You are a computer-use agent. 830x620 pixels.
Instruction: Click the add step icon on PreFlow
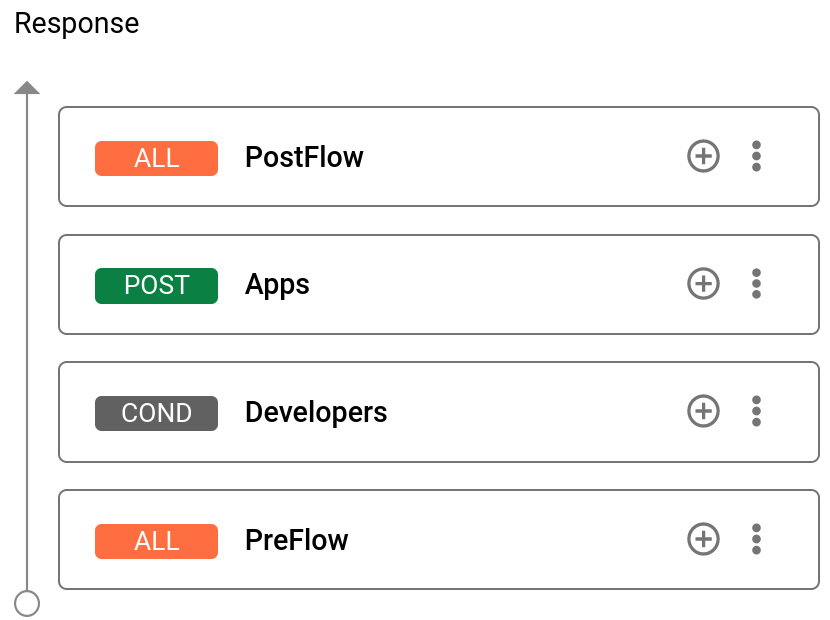coord(703,540)
